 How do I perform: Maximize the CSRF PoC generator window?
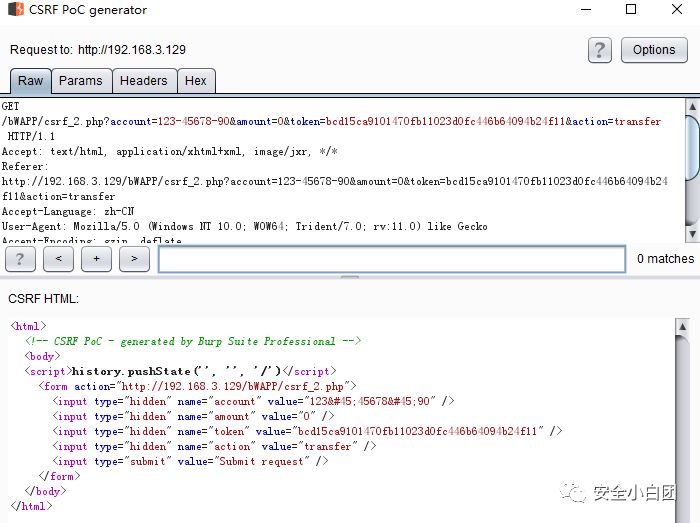pyautogui.click(x=631, y=9)
